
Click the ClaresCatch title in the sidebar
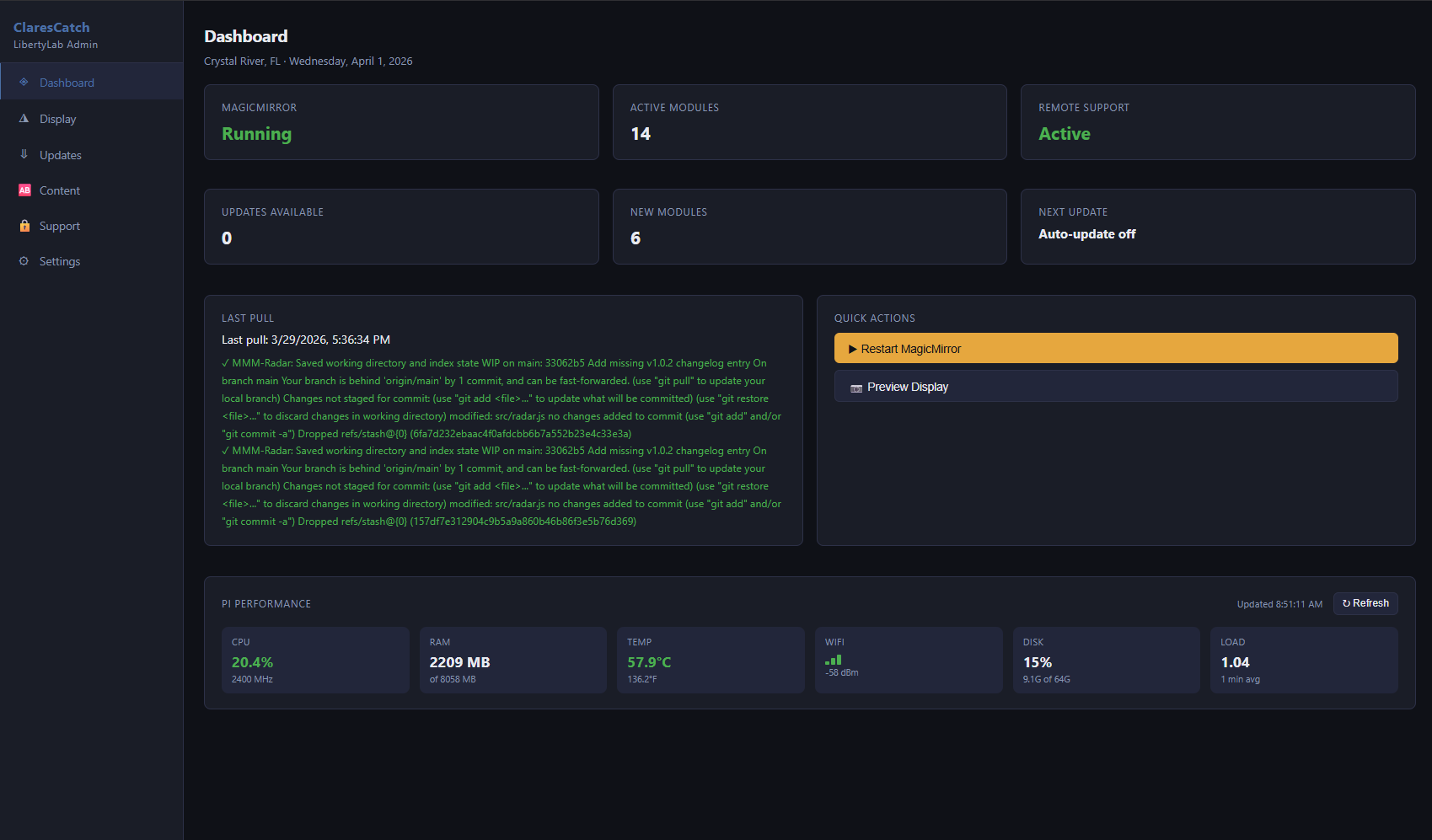pyautogui.click(x=51, y=27)
